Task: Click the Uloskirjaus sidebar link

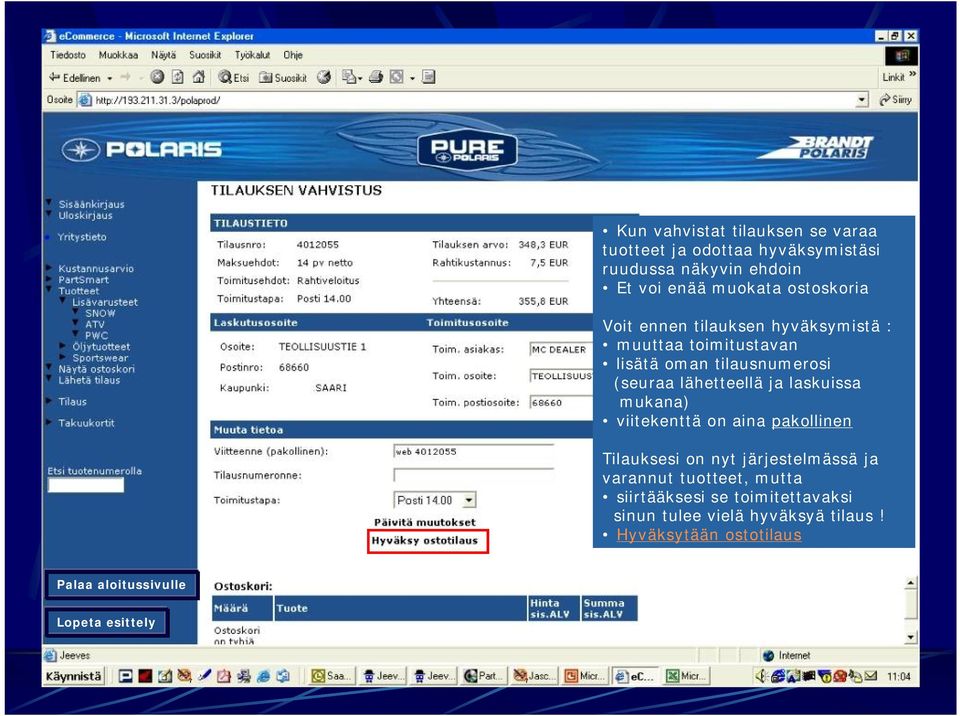Action: [x=85, y=215]
